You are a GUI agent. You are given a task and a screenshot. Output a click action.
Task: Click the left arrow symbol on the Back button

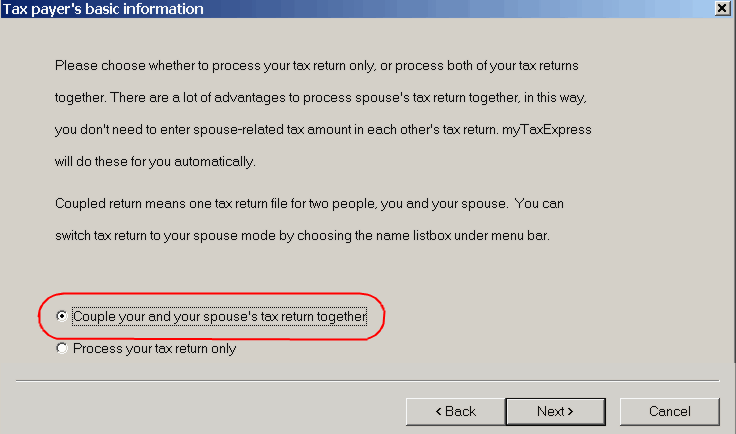click(438, 411)
